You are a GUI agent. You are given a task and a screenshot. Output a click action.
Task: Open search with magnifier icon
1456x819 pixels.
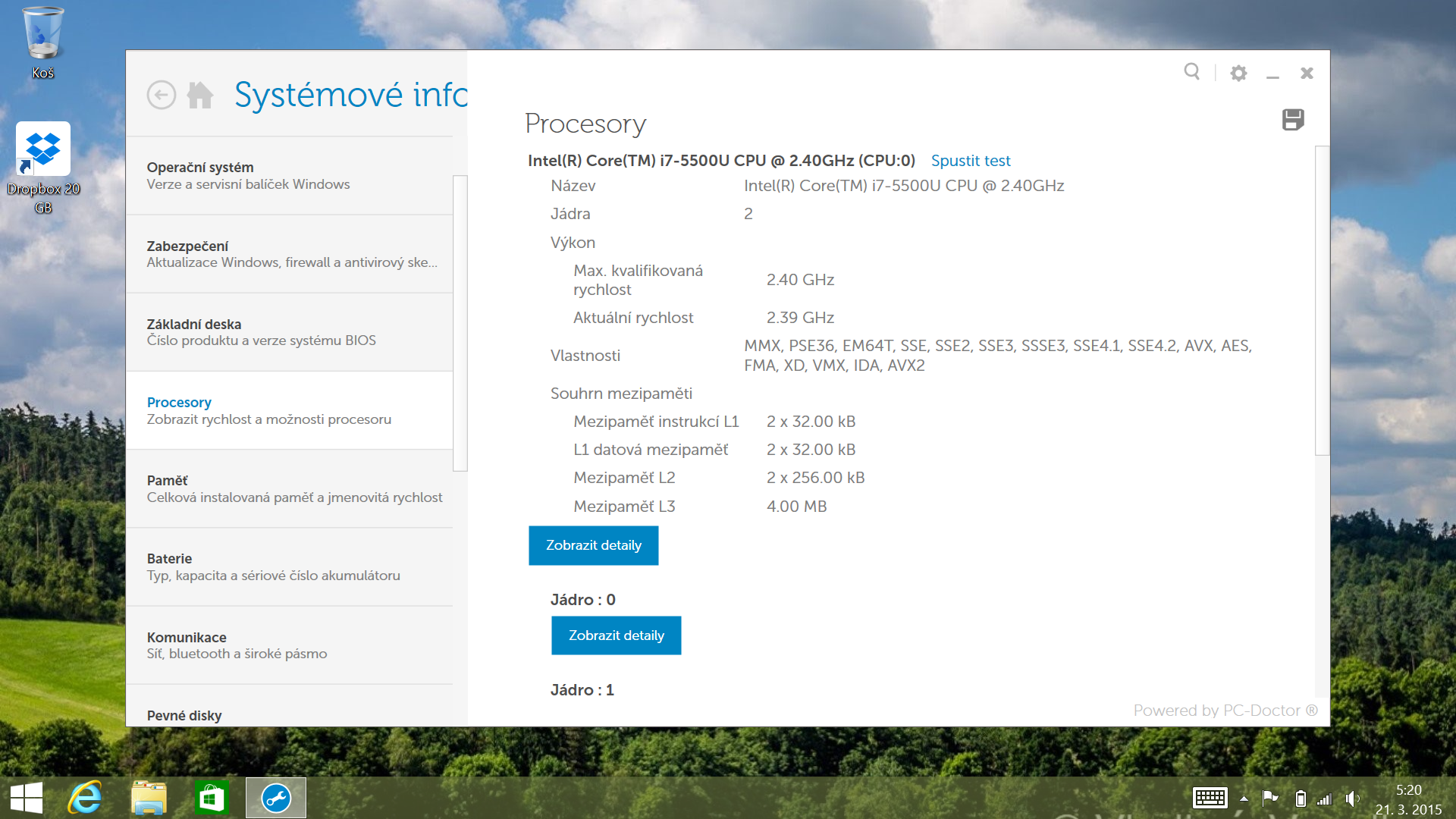click(x=1191, y=72)
